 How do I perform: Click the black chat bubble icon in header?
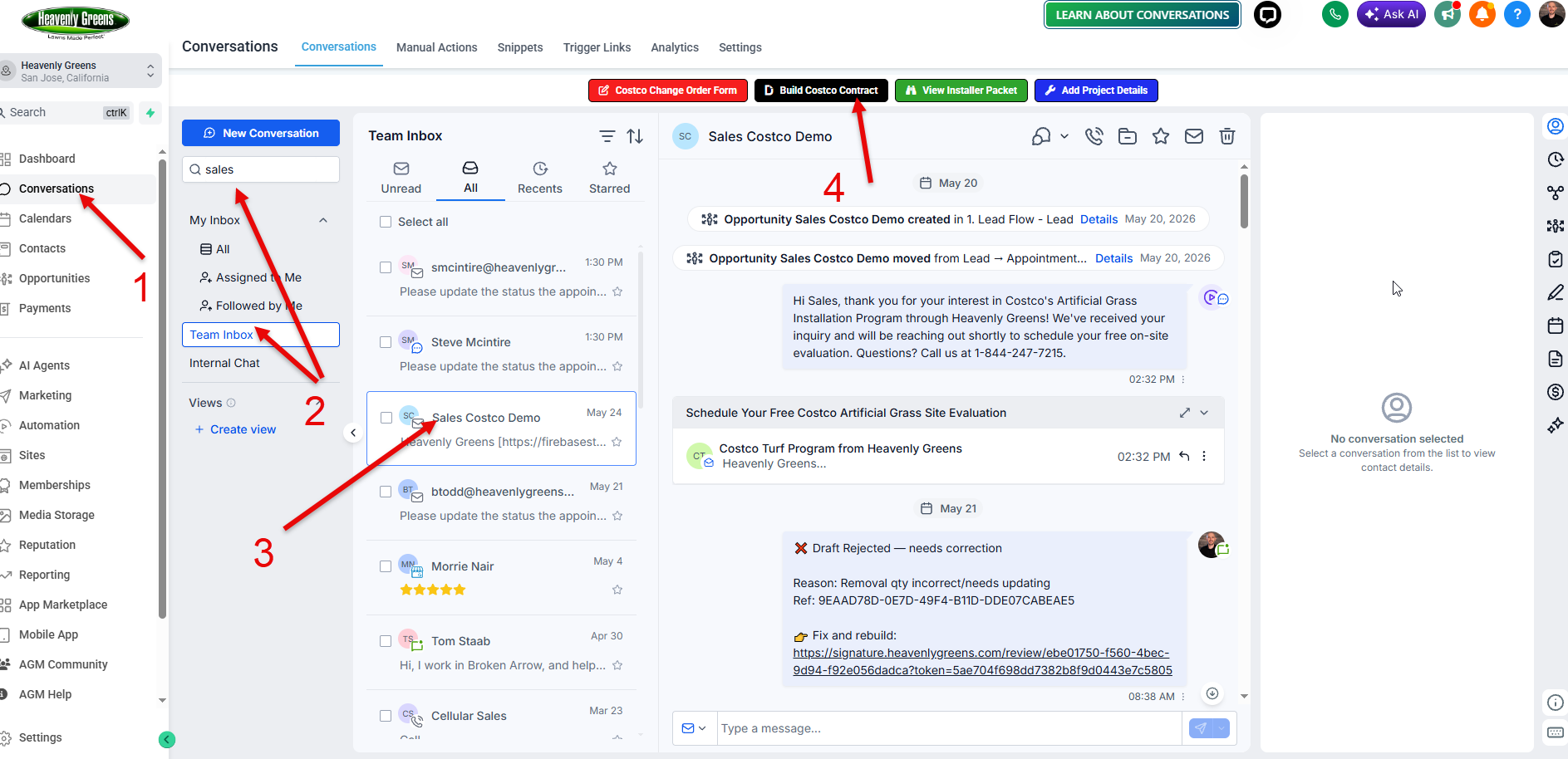tap(1267, 14)
